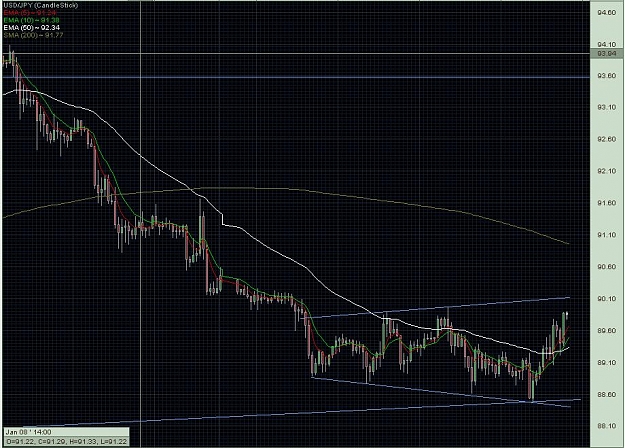
Task: Click the 93.10 price axis label
Action: click(x=606, y=108)
